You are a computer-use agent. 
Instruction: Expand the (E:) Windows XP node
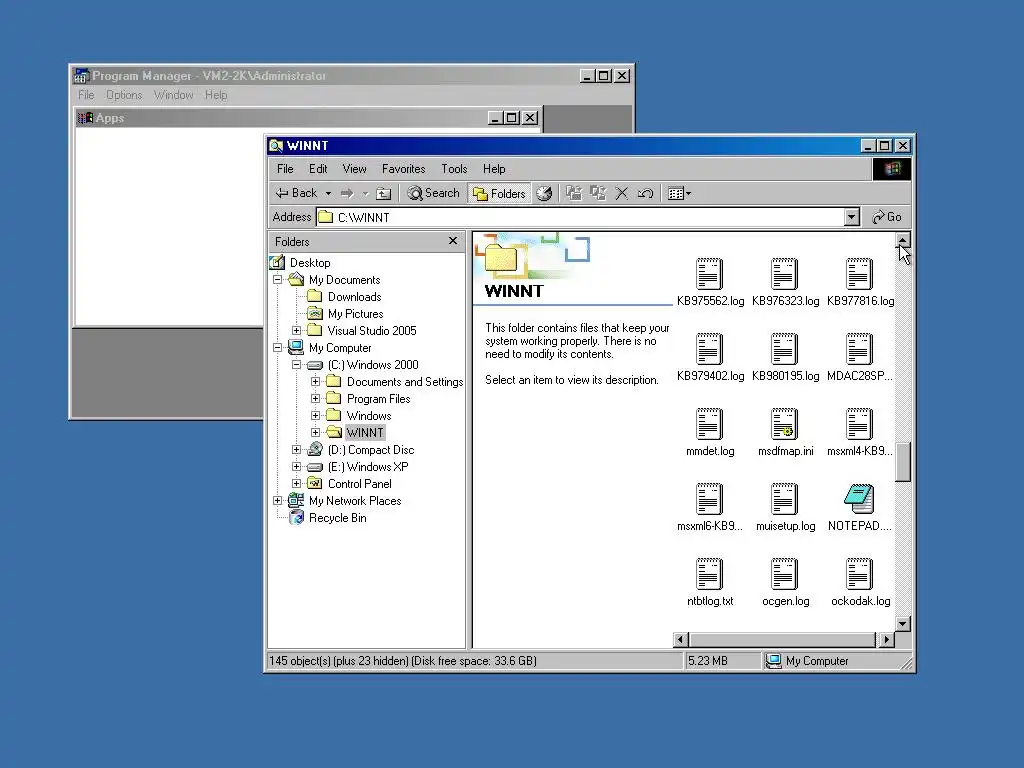click(x=296, y=466)
